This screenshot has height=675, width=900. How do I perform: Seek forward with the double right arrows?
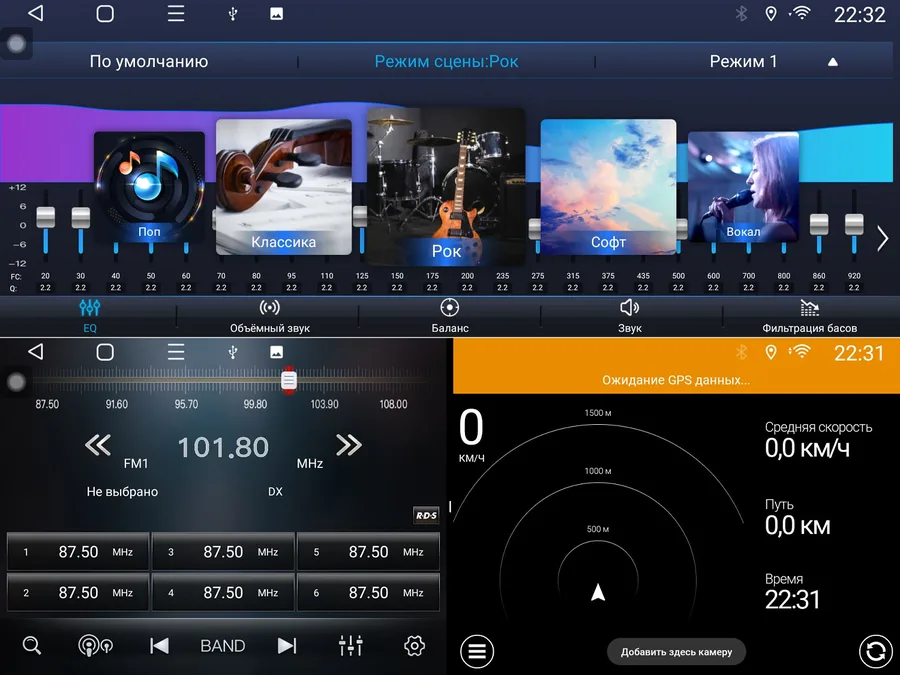349,445
